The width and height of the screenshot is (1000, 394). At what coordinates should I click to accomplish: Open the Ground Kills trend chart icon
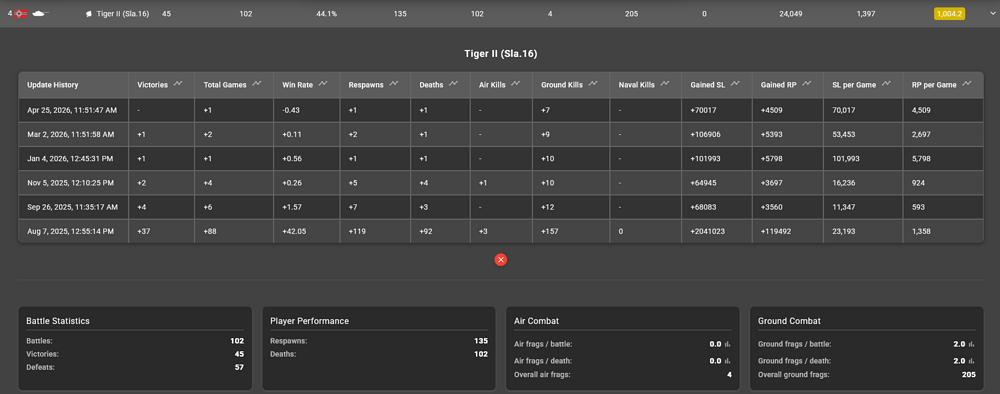click(592, 84)
